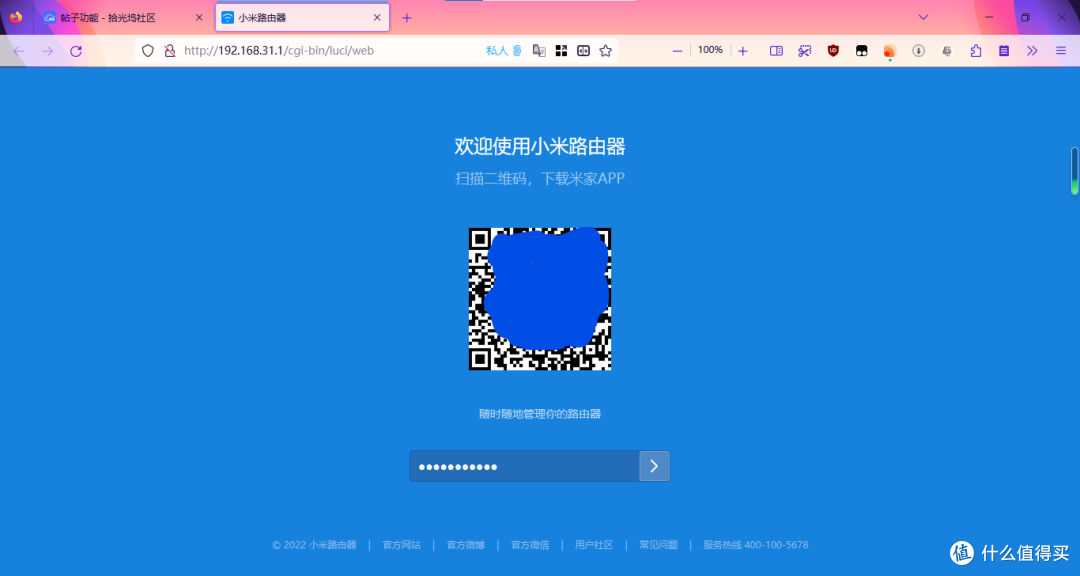This screenshot has width=1080, height=576.
Task: Open a new browser tab
Action: 406,18
